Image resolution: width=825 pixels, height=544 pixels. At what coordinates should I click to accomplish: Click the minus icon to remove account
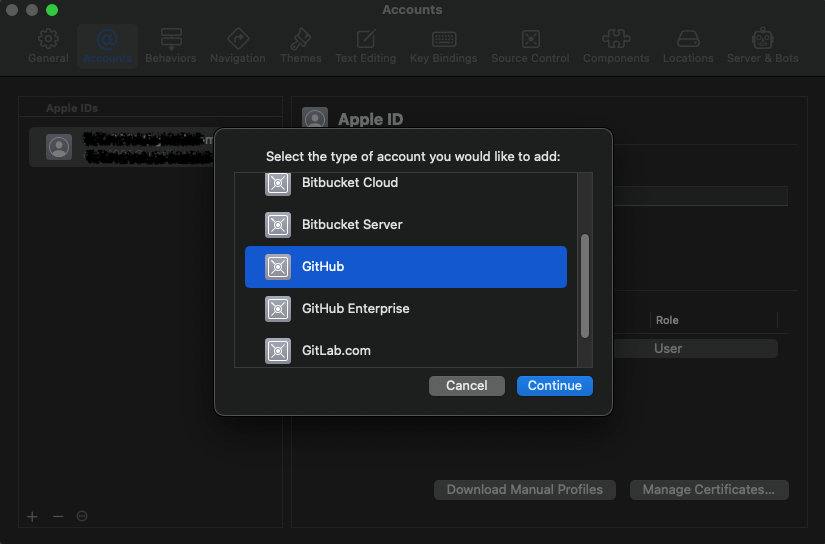pyautogui.click(x=58, y=517)
